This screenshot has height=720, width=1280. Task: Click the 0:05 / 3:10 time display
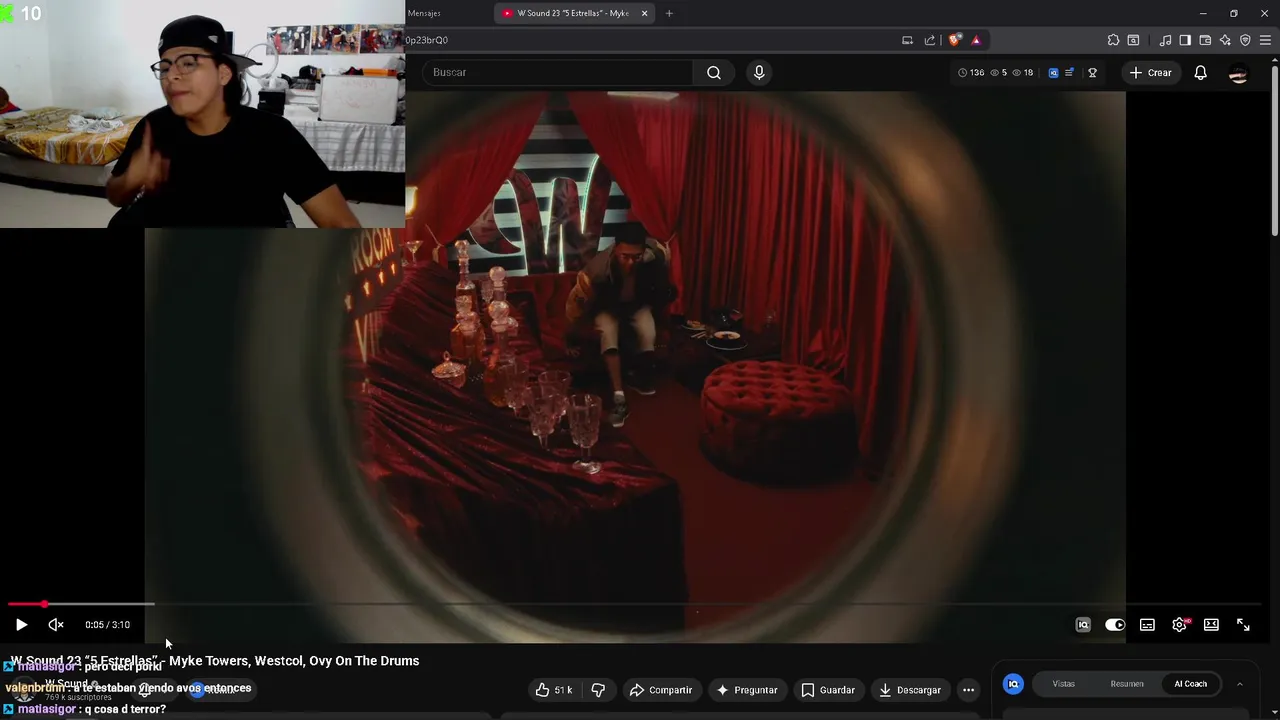coord(107,625)
